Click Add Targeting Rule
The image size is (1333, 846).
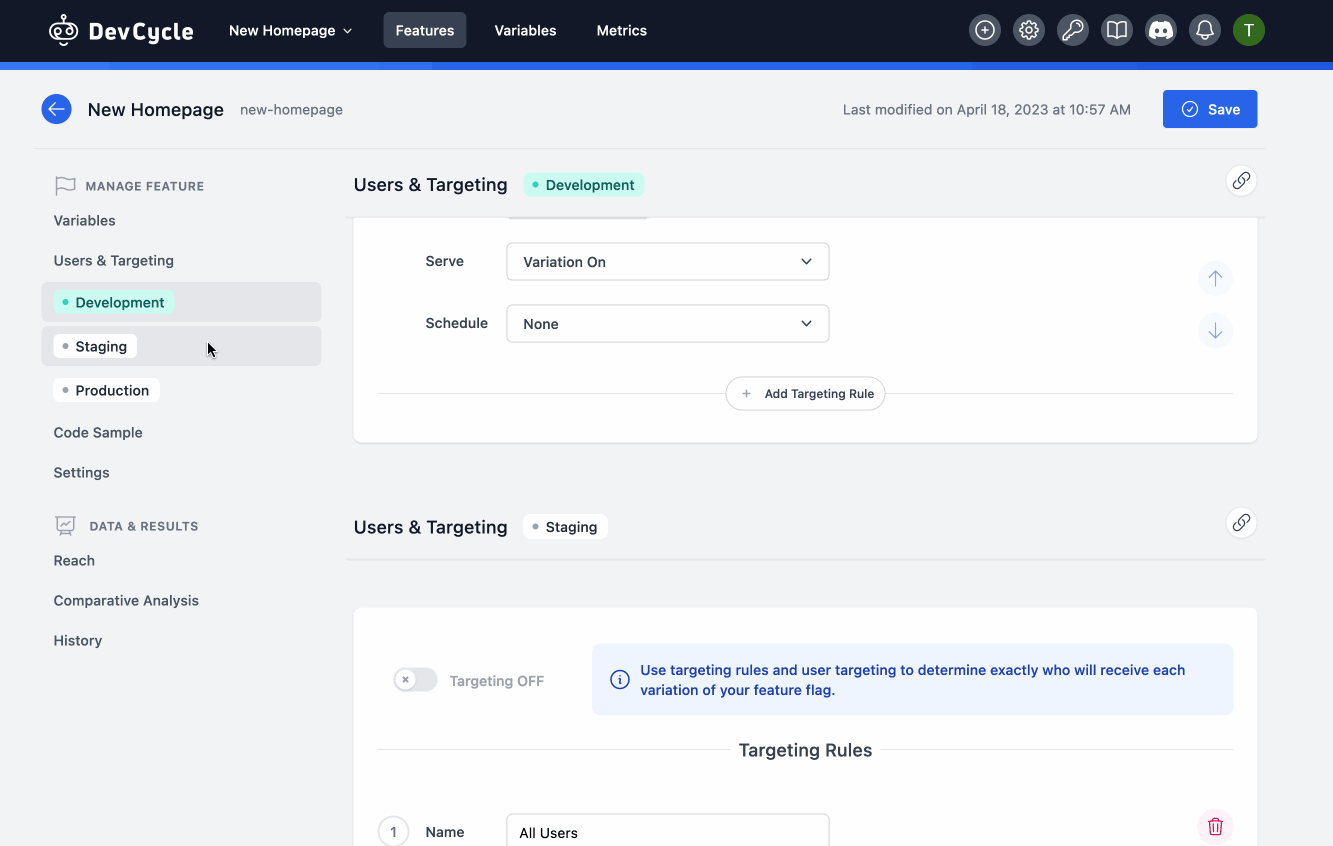coord(805,393)
